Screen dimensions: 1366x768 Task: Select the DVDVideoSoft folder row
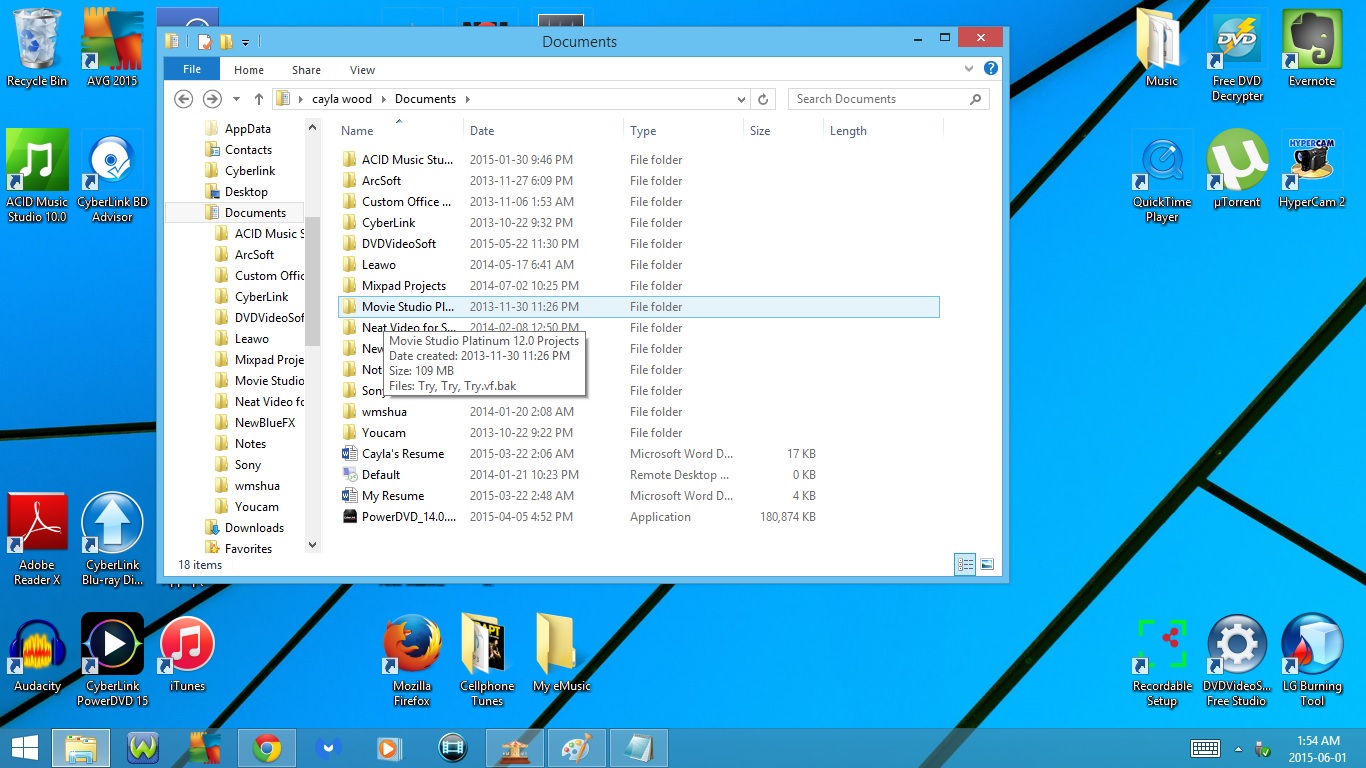coord(638,244)
